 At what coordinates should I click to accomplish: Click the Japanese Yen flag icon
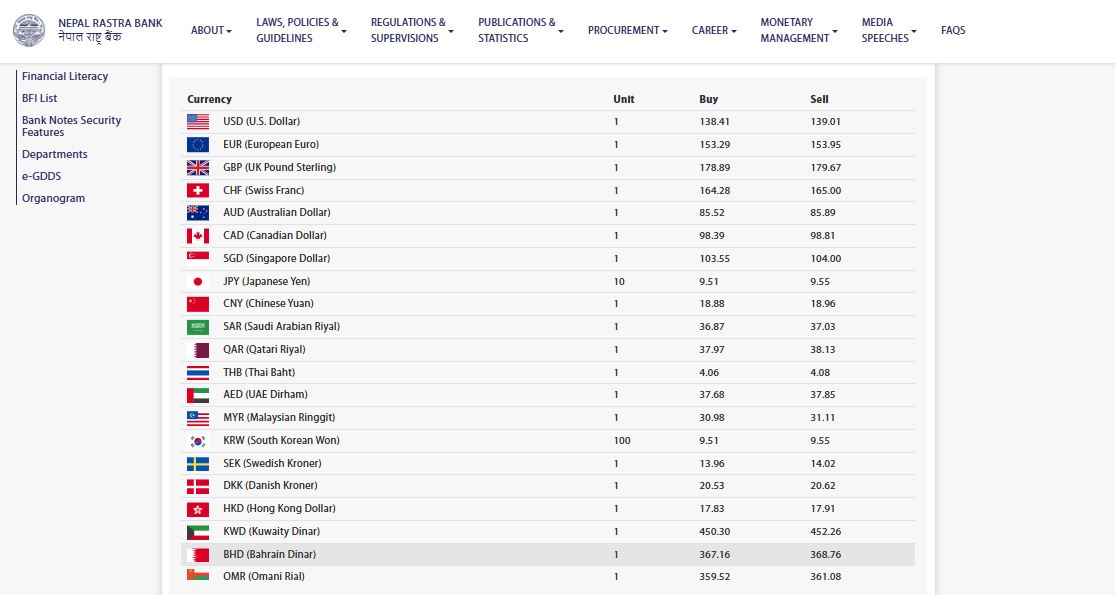coord(198,282)
